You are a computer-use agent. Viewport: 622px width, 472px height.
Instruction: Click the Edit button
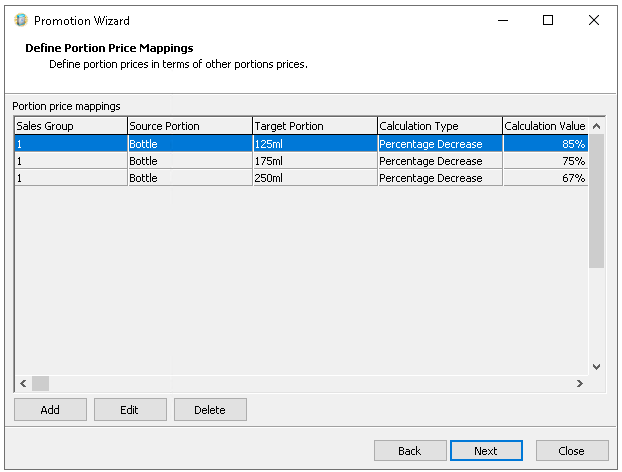pyautogui.click(x=130, y=410)
